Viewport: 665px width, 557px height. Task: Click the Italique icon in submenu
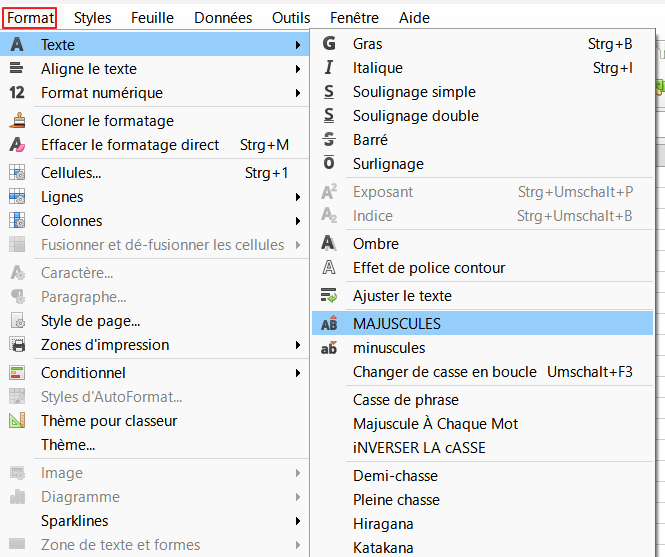329,68
